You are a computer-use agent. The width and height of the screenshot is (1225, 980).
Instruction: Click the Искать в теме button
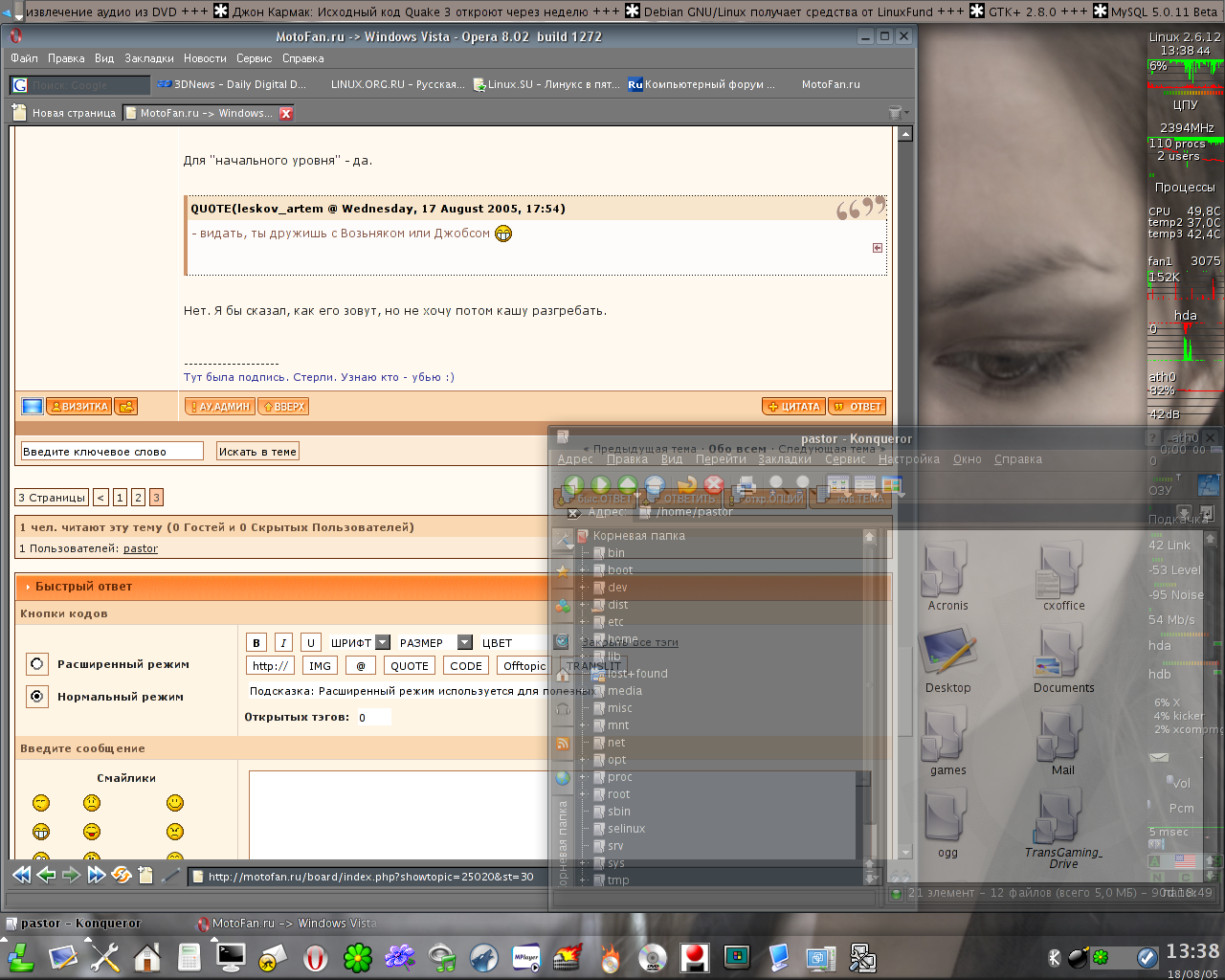pyautogui.click(x=257, y=452)
